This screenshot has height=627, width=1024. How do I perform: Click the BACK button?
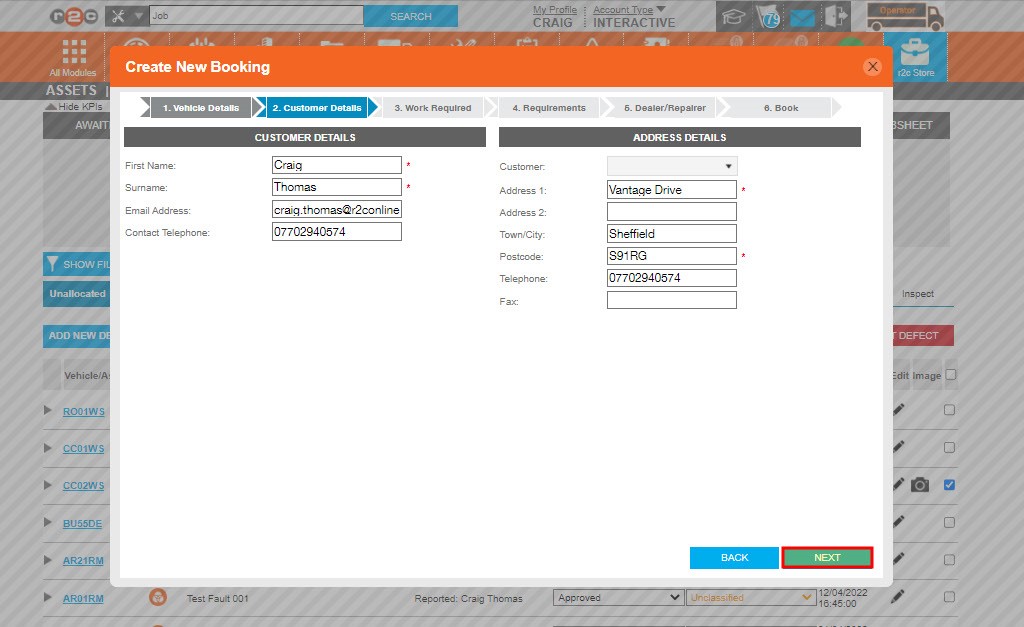coord(734,558)
